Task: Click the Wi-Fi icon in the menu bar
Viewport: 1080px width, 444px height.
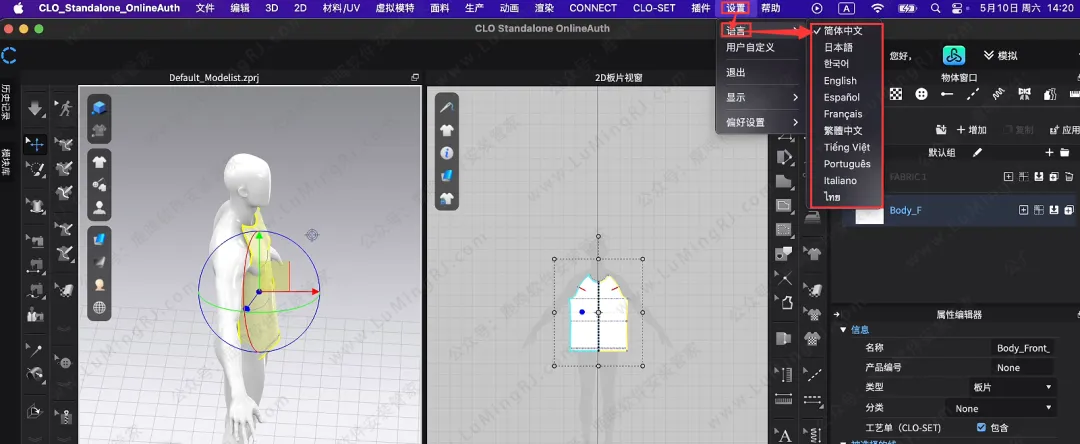Action: coord(877,8)
